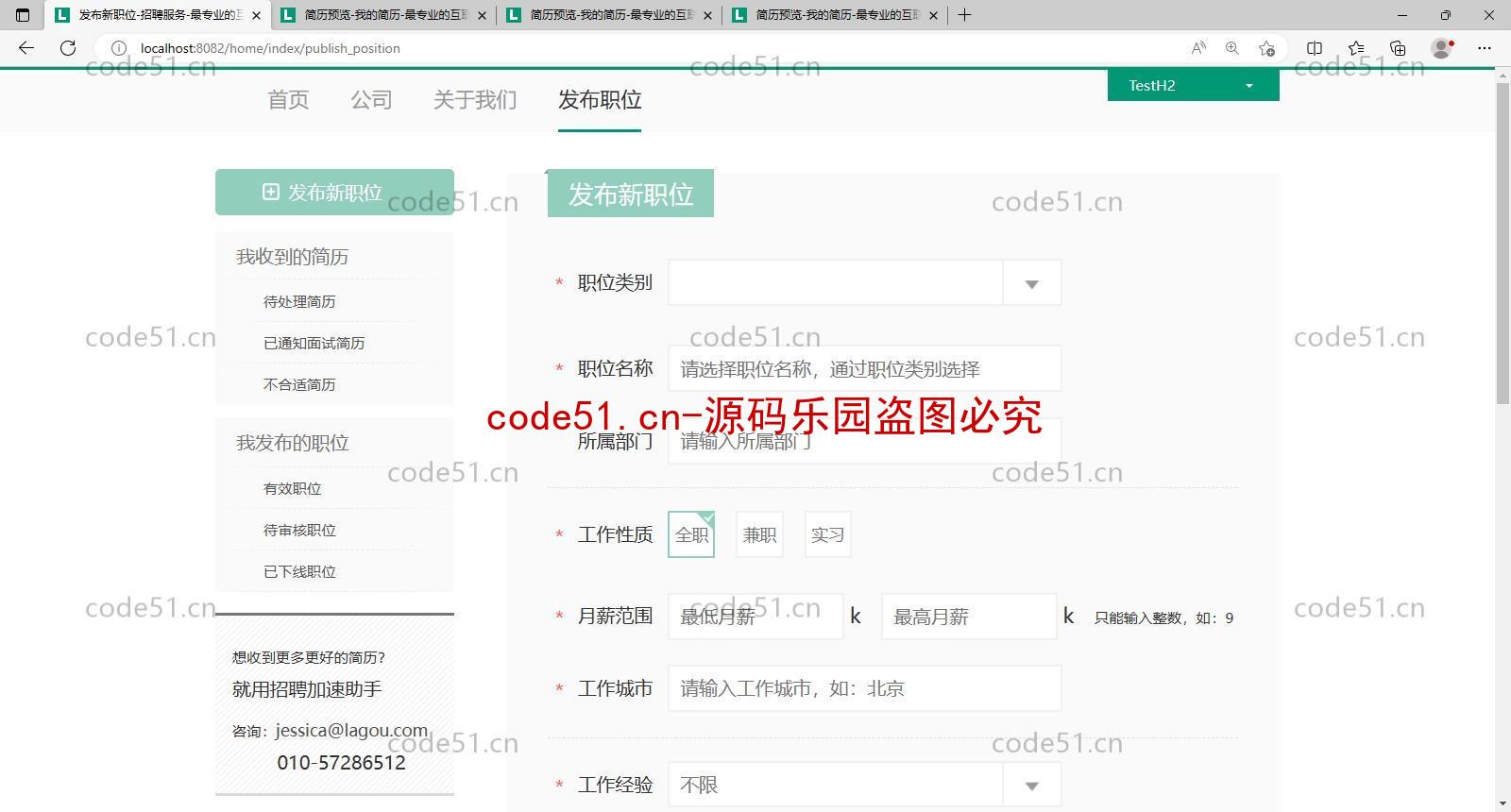This screenshot has width=1511, height=812.
Task: Add this page to favorites star icon
Action: pos(1266,48)
